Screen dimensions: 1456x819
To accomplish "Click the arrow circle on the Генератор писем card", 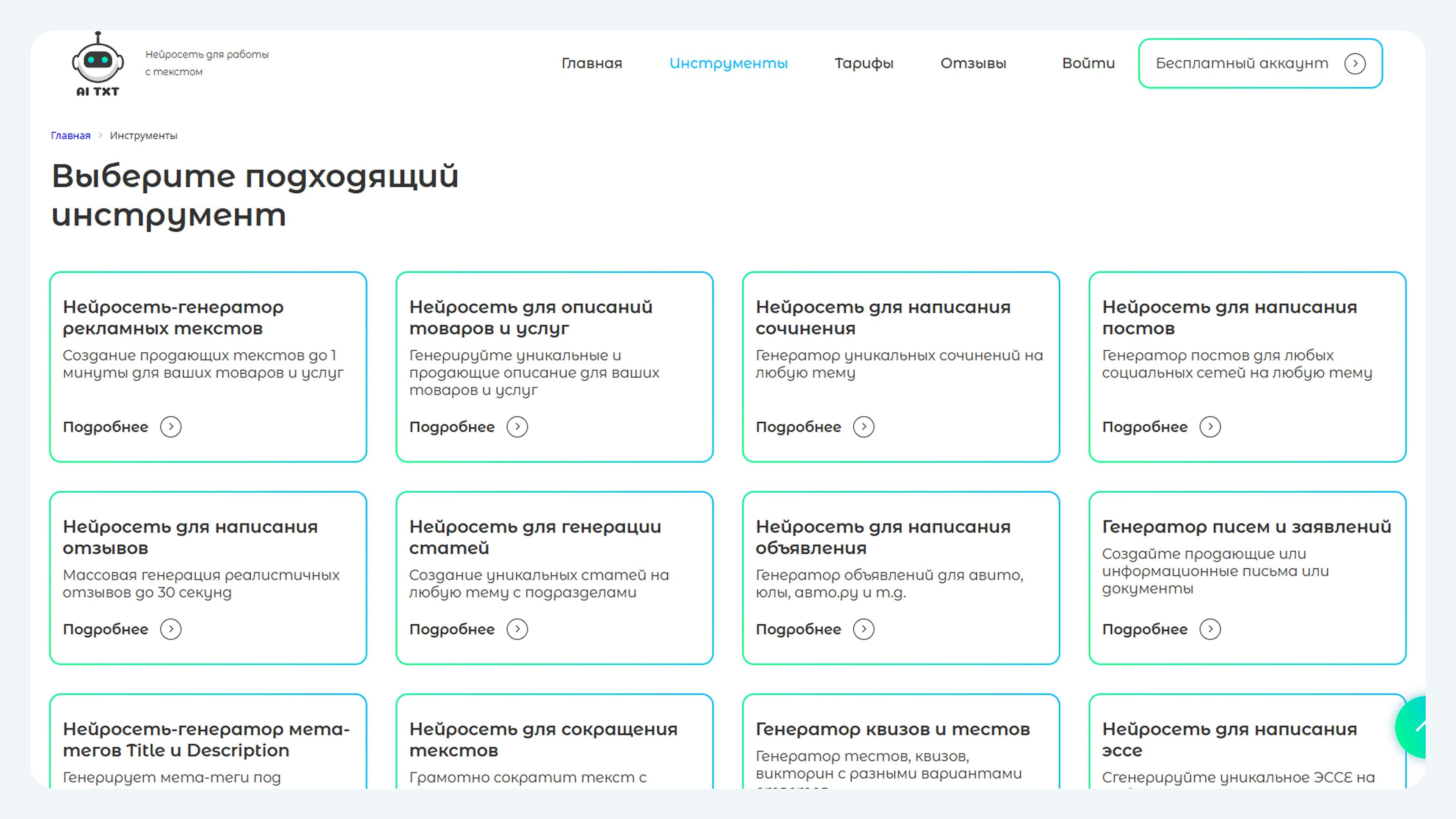I will tap(1210, 629).
